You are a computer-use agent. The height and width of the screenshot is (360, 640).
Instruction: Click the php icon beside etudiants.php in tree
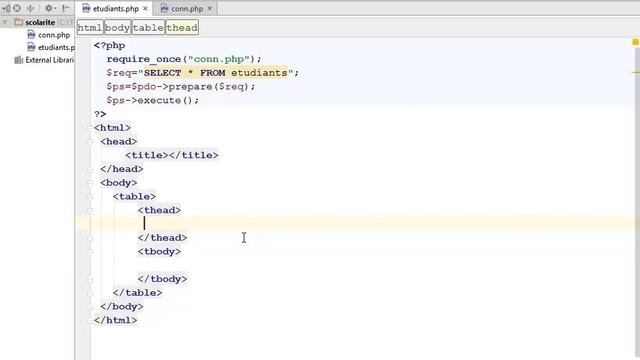[x=31, y=47]
